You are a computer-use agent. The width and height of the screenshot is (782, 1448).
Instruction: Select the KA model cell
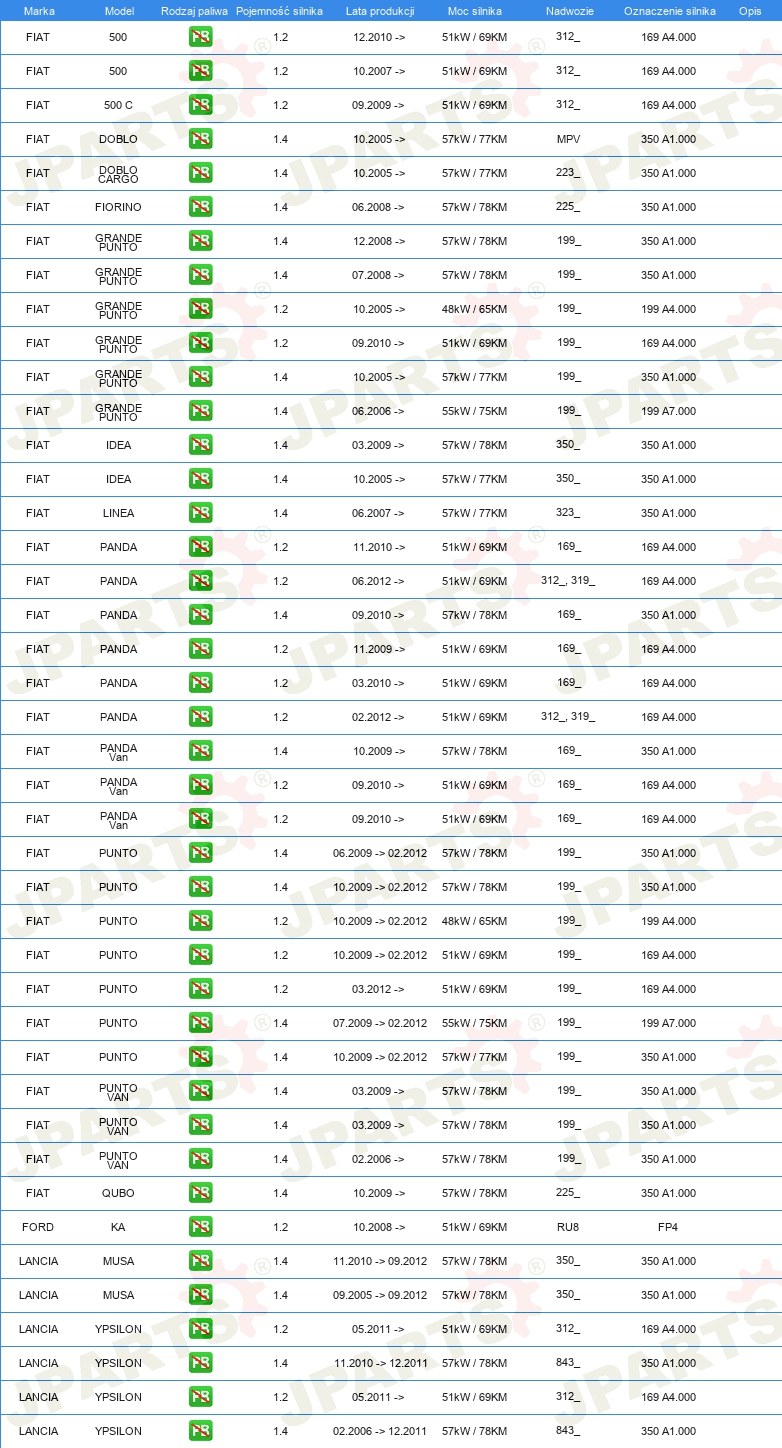click(x=118, y=1227)
